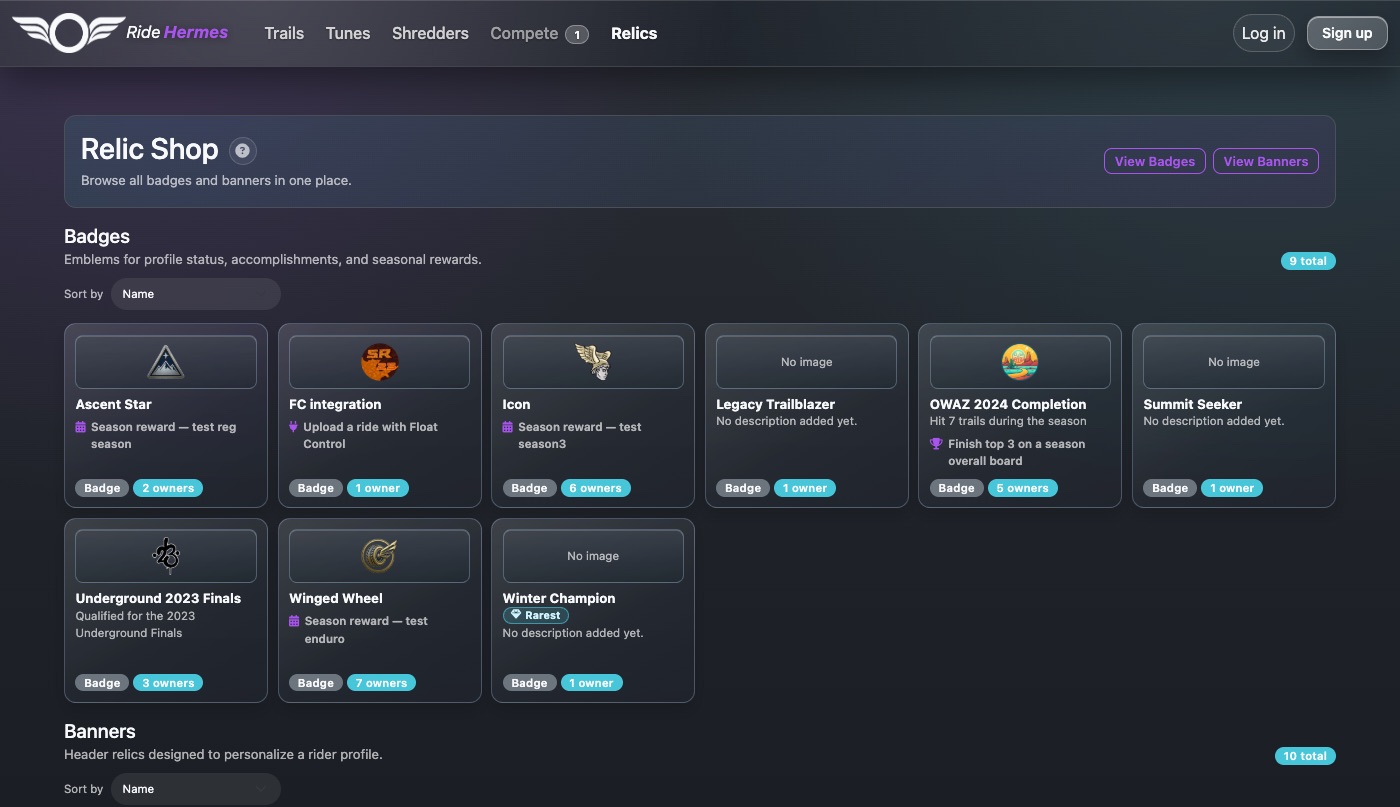Select the Icon badge winged figure image

pyautogui.click(x=593, y=362)
